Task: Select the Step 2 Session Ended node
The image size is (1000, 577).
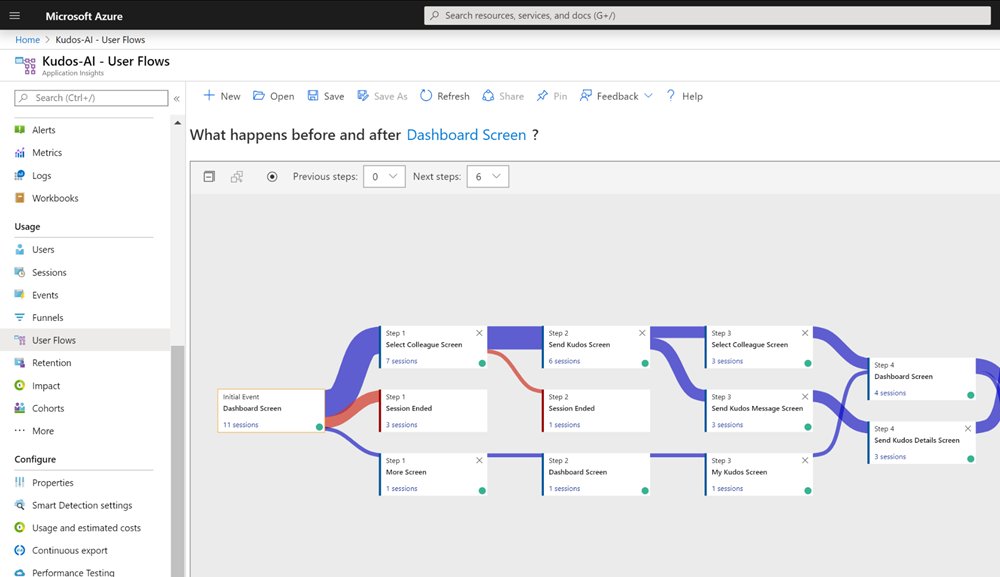Action: (x=596, y=411)
